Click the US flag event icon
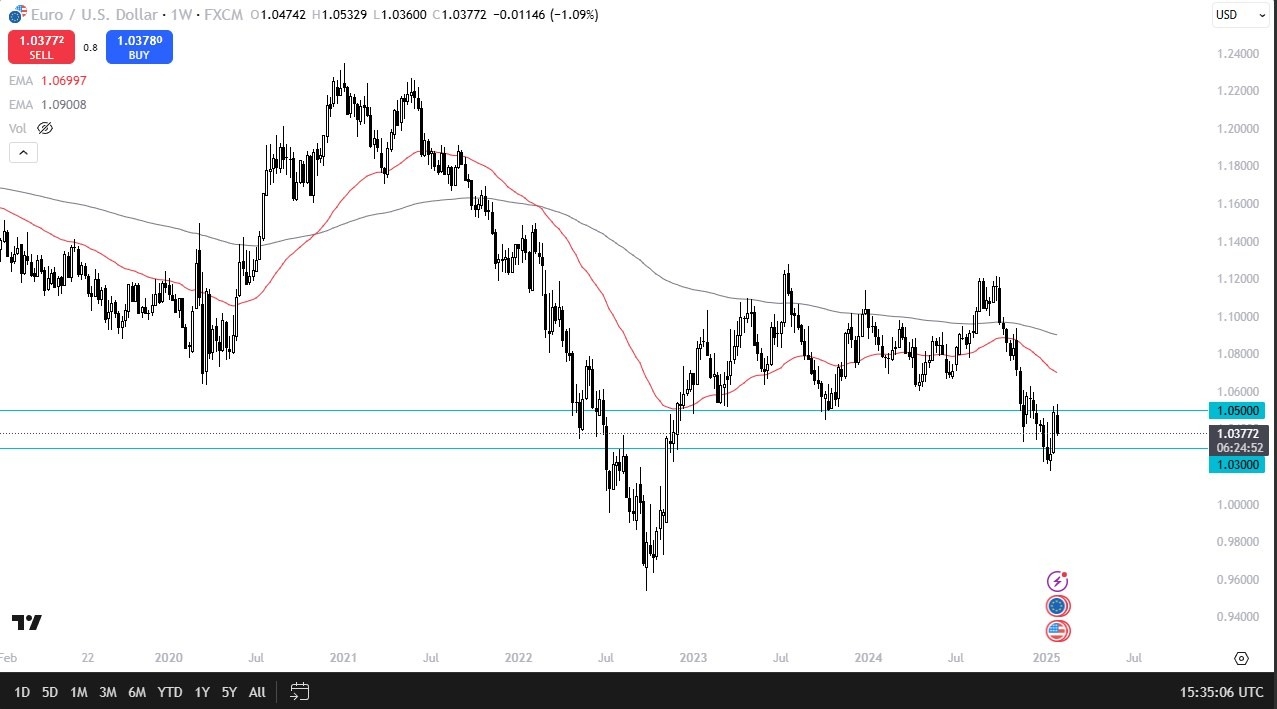 1057,631
